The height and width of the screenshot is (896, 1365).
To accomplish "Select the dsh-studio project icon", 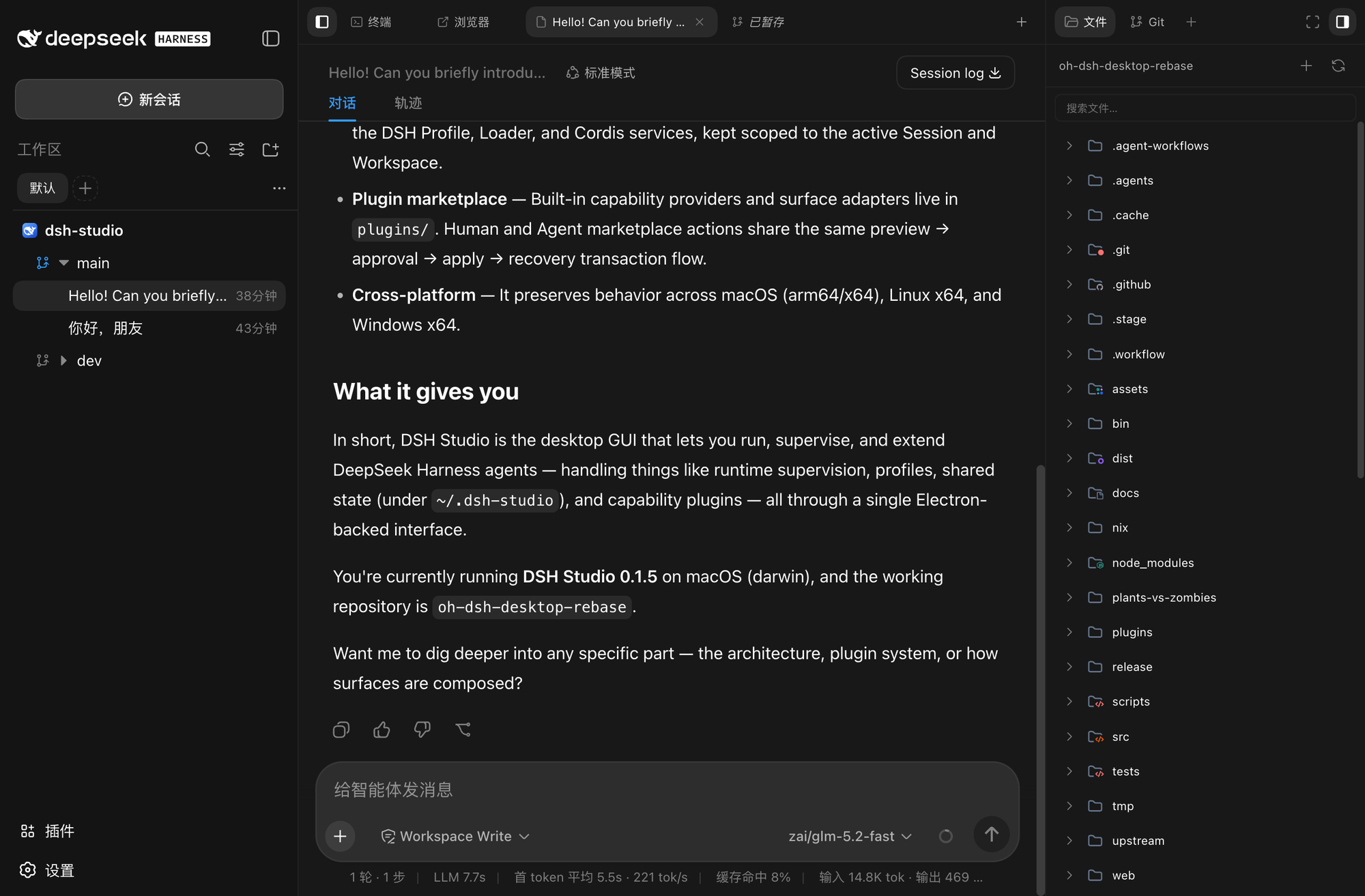I will [29, 231].
